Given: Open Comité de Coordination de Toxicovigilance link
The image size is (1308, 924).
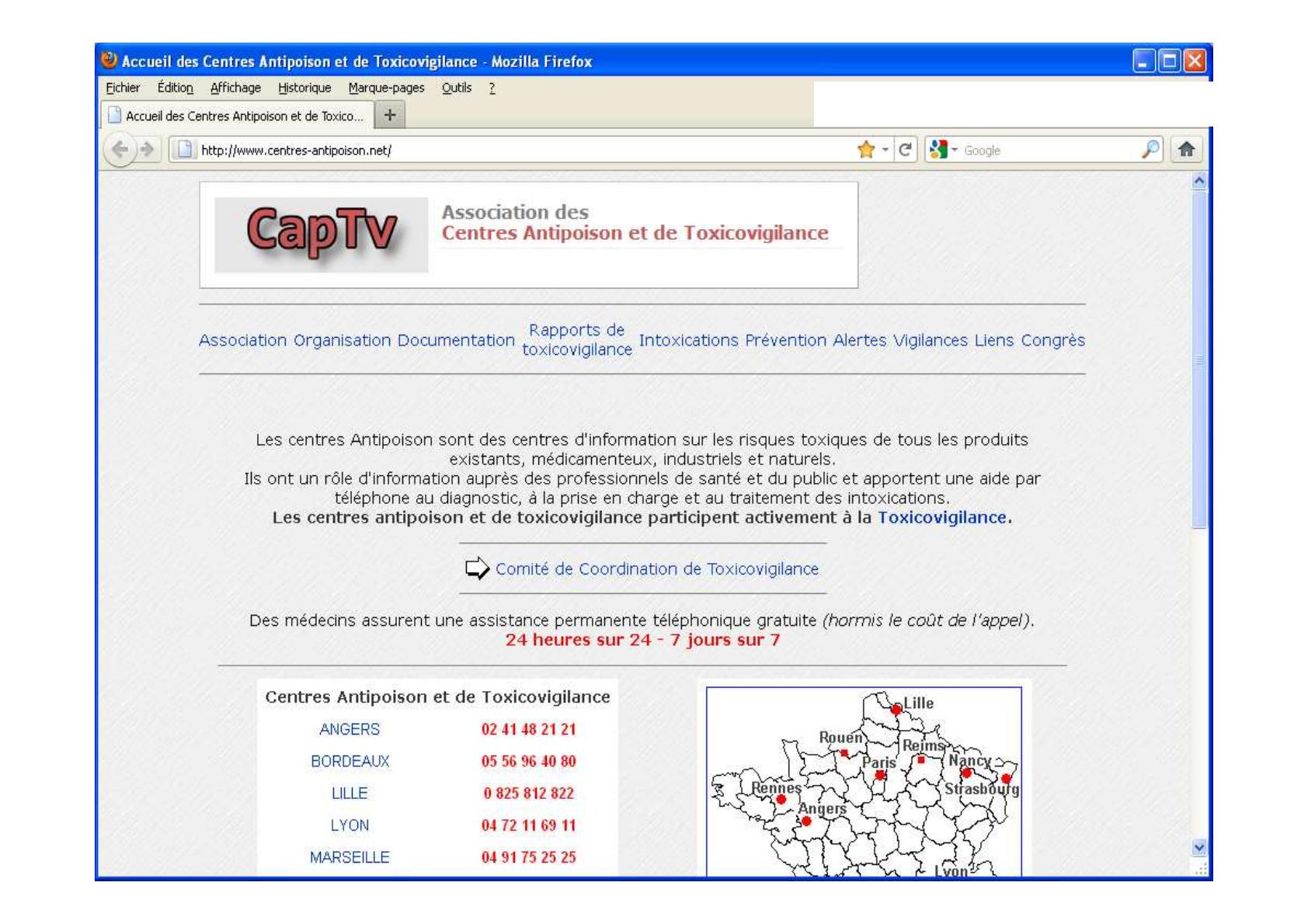Looking at the screenshot, I should point(657,569).
